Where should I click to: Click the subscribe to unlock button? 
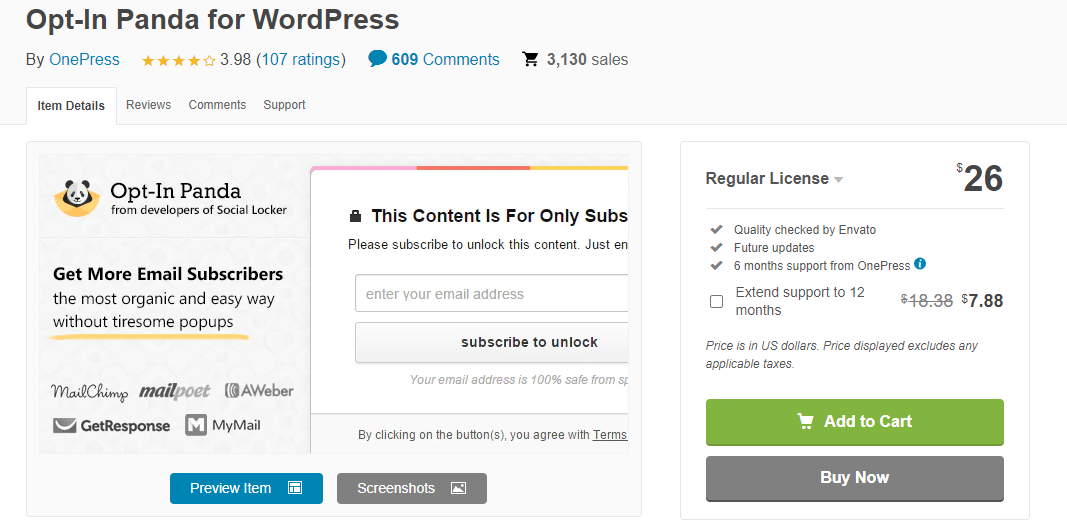point(491,342)
